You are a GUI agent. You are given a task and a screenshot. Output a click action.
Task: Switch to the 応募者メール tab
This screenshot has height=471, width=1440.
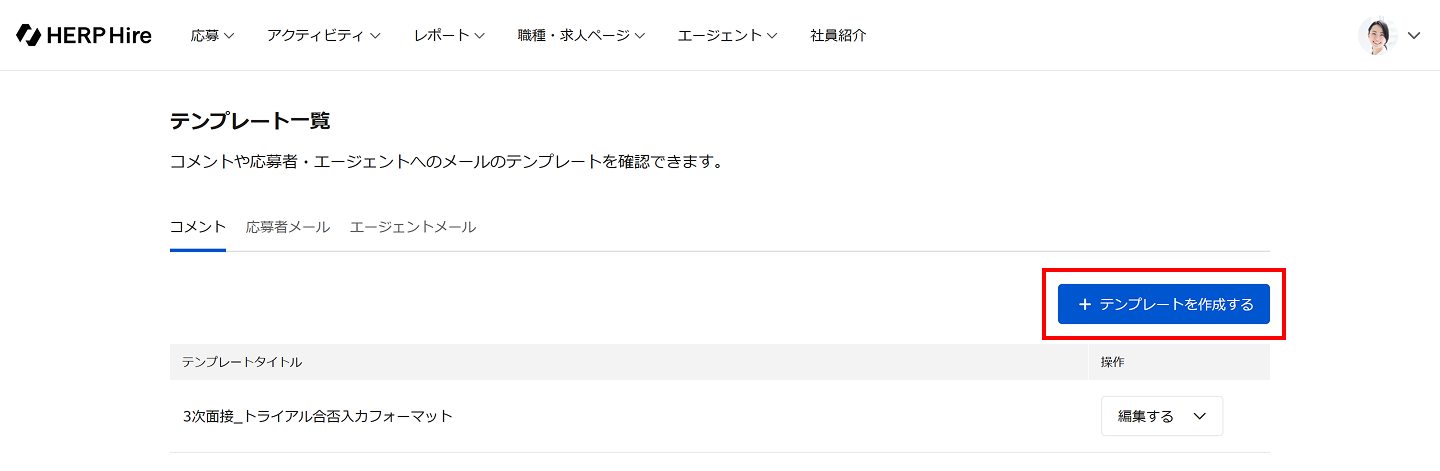[288, 227]
